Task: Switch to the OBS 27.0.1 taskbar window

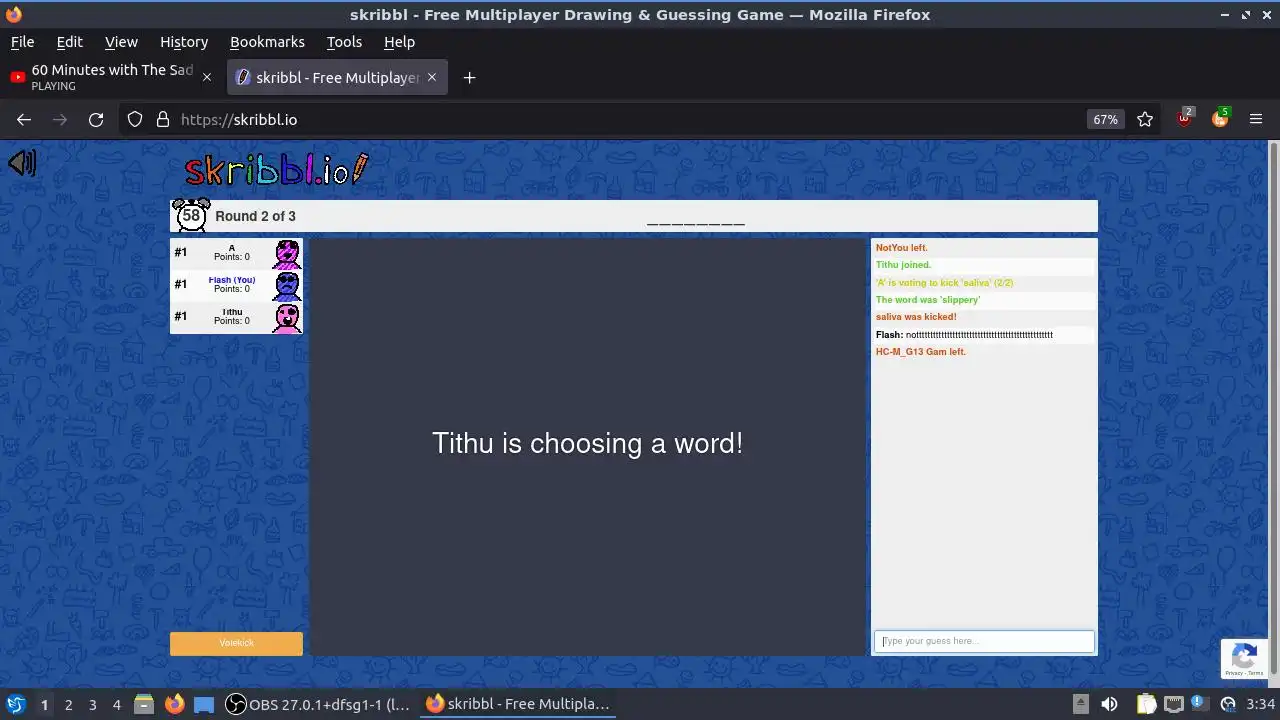Action: pyautogui.click(x=318, y=704)
